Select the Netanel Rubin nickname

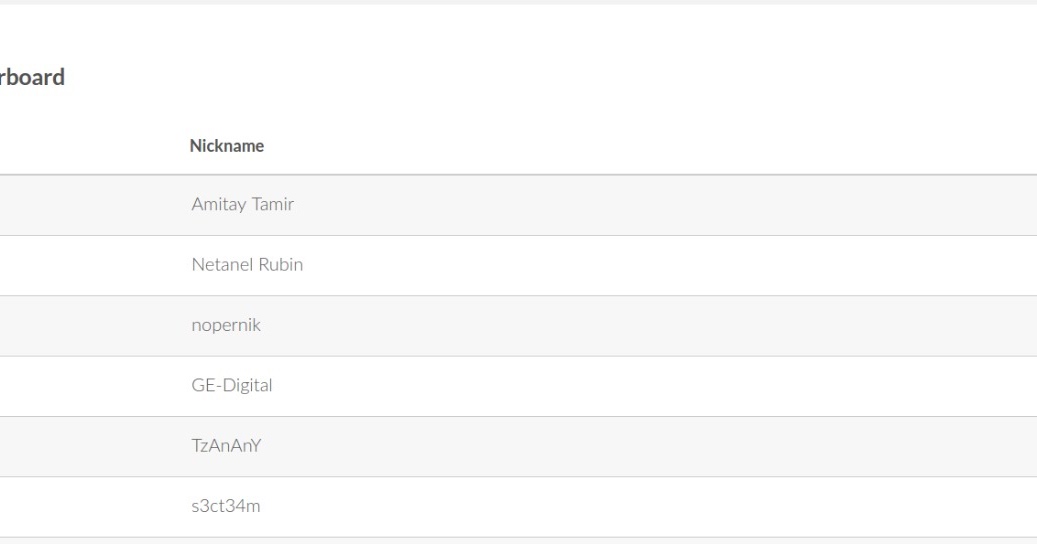[247, 264]
